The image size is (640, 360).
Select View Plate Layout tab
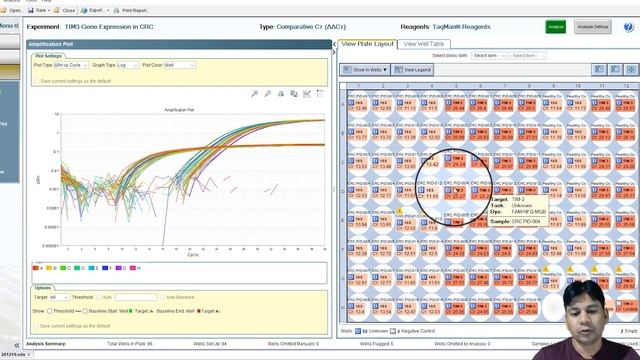click(x=367, y=44)
